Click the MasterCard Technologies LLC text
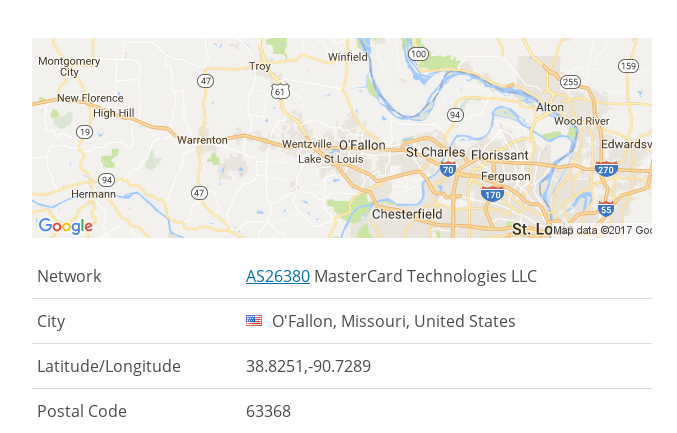The width and height of the screenshot is (677, 433). 425,276
